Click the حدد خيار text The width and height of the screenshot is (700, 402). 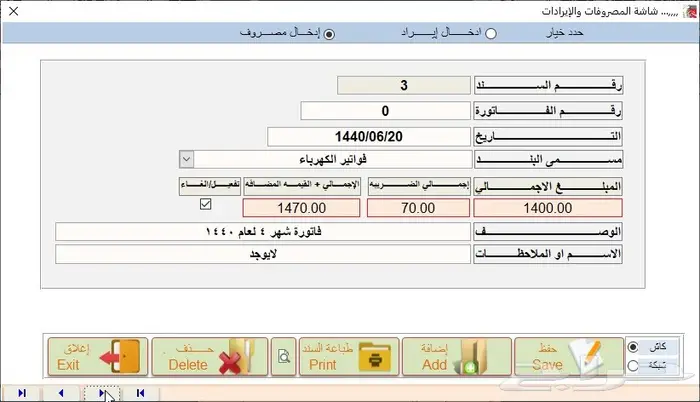(565, 33)
